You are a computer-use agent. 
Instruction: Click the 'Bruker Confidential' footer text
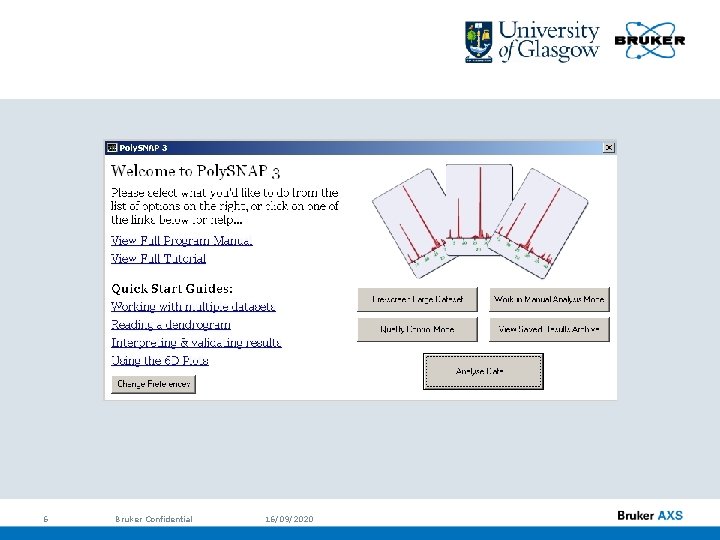[x=153, y=519]
